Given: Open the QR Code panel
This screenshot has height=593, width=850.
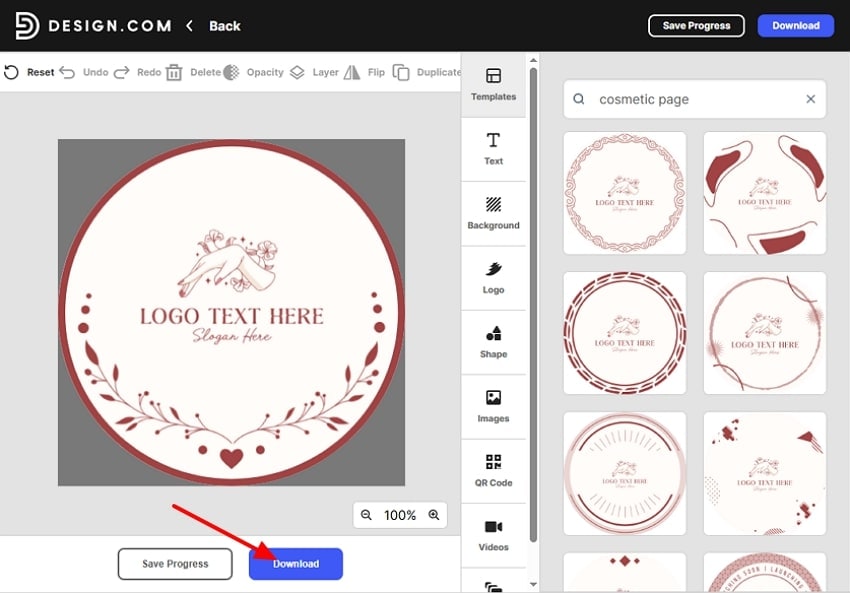Looking at the screenshot, I should pyautogui.click(x=493, y=471).
